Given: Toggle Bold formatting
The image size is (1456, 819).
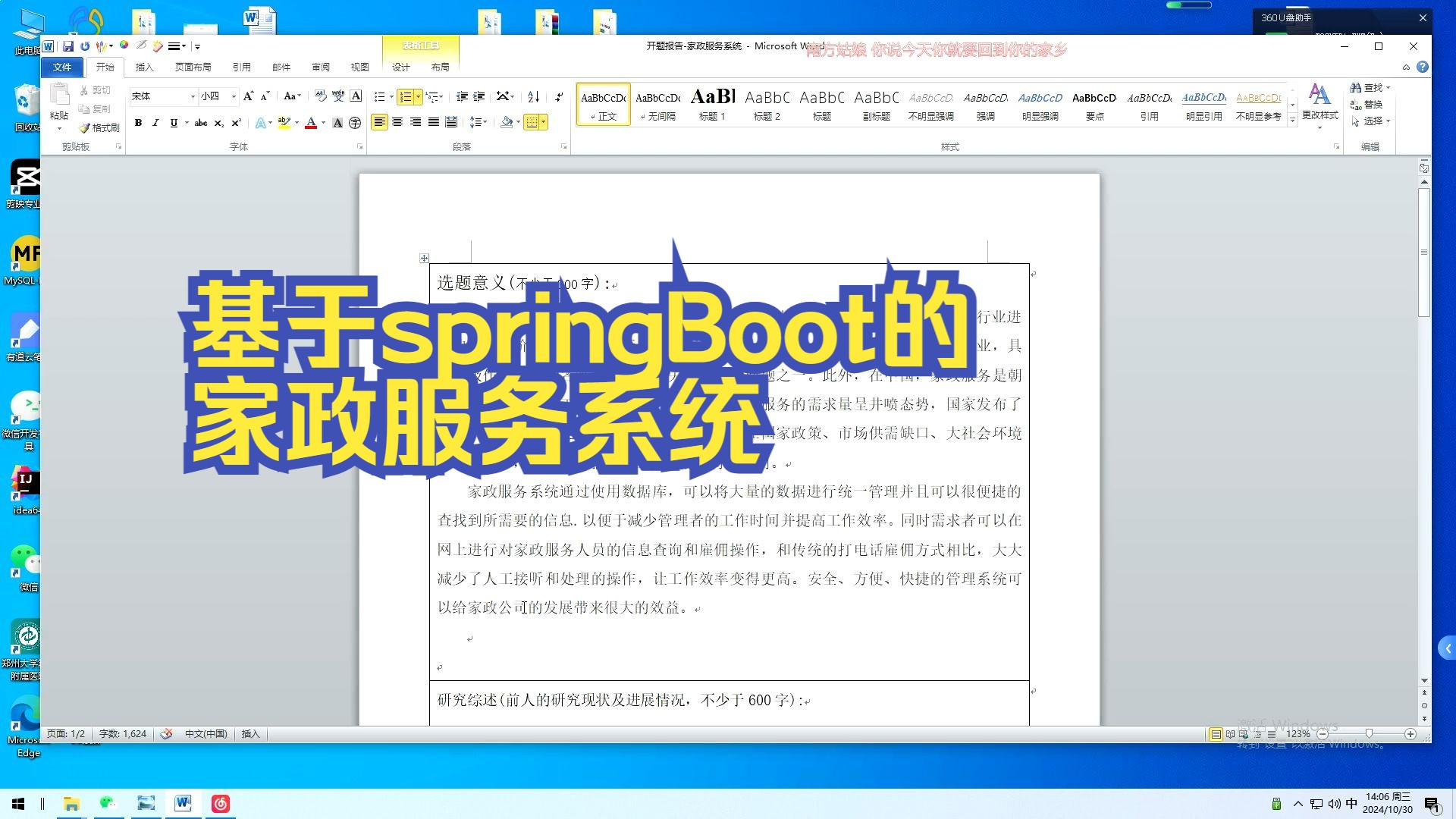Looking at the screenshot, I should click(138, 122).
